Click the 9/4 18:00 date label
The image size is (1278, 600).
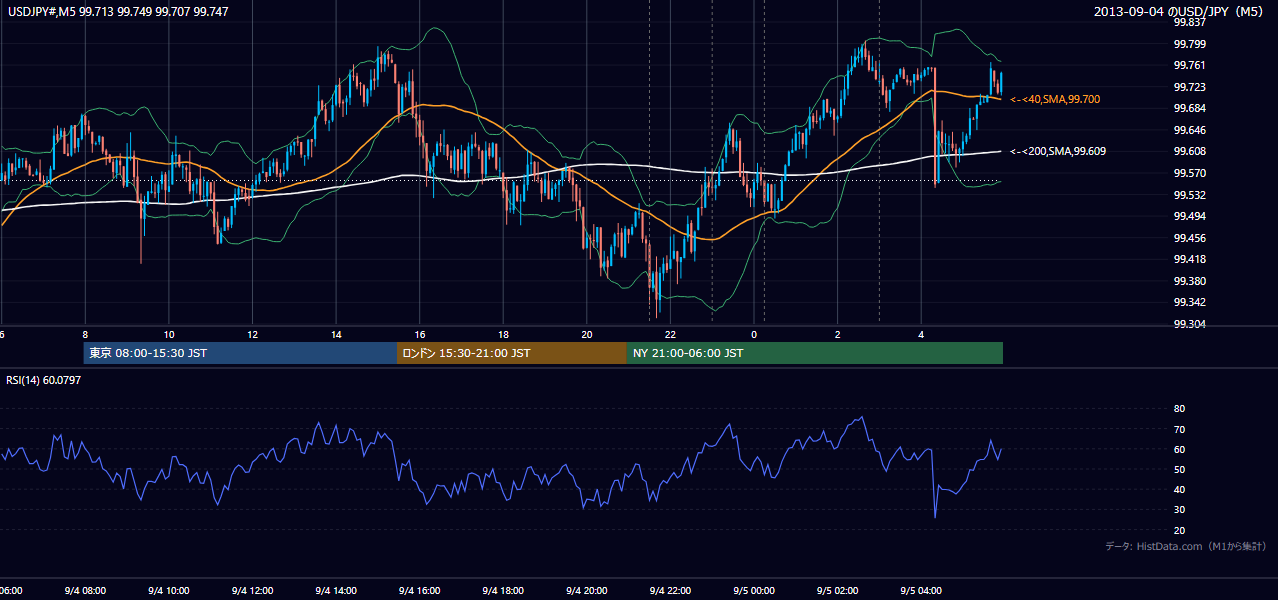click(502, 590)
